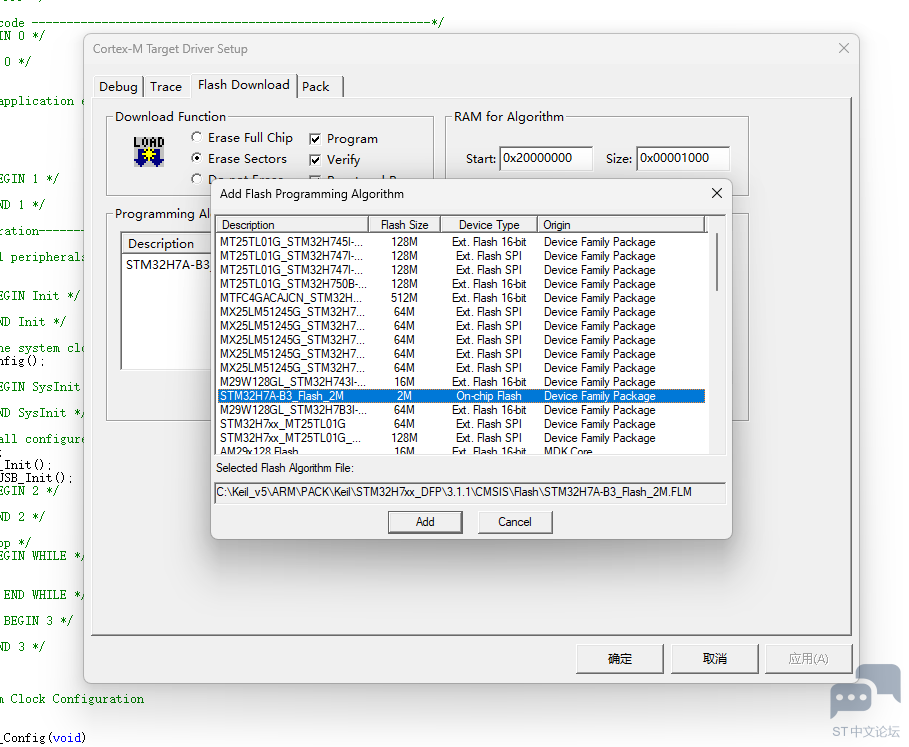Open the Flash Download tab
This screenshot has height=747, width=909.
click(243, 85)
